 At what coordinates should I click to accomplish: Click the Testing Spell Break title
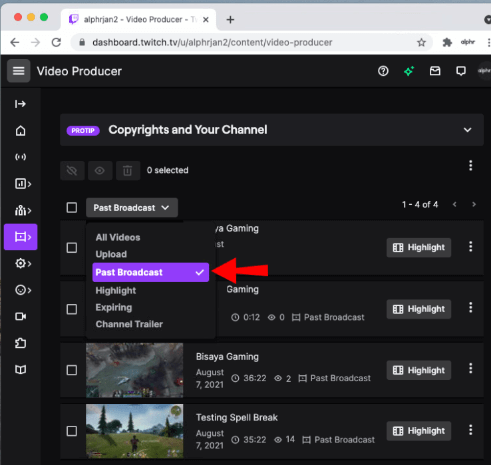tap(237, 417)
